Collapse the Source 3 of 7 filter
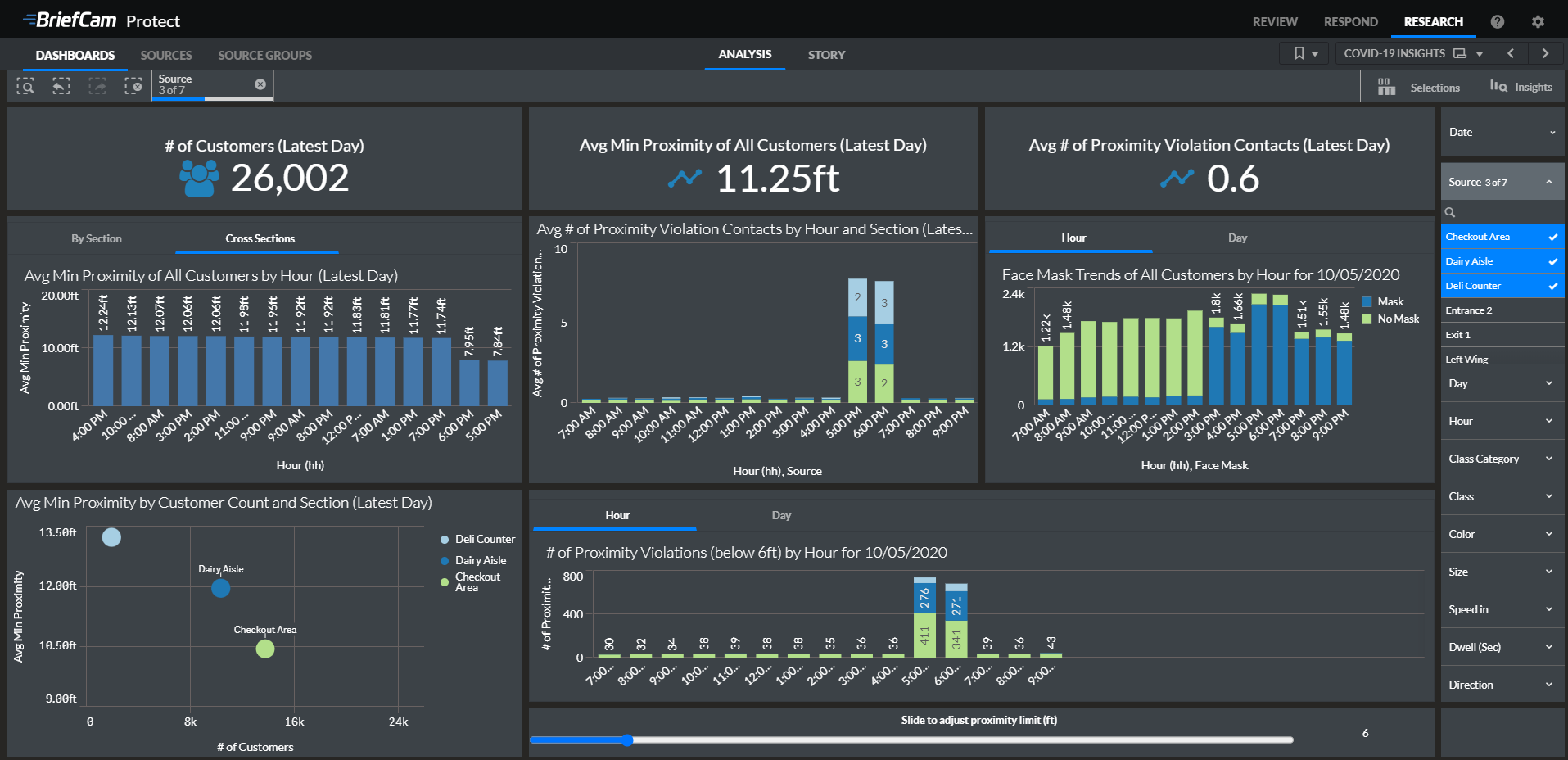The height and width of the screenshot is (760, 1568). click(x=1502, y=182)
